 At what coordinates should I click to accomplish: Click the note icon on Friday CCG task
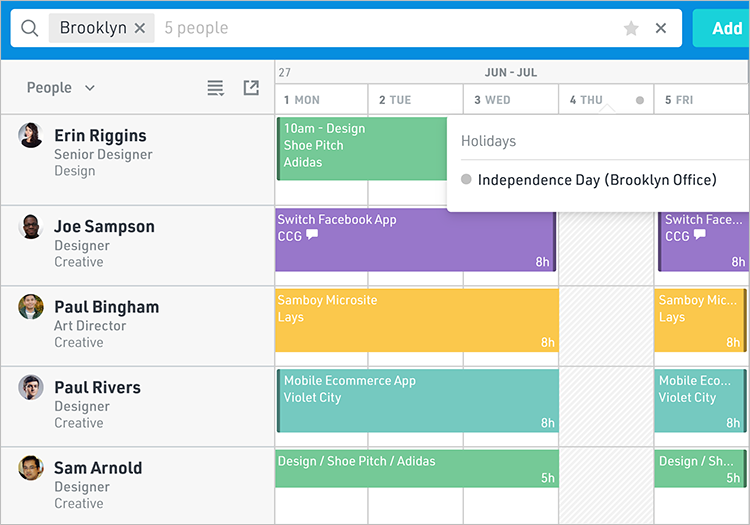click(699, 235)
